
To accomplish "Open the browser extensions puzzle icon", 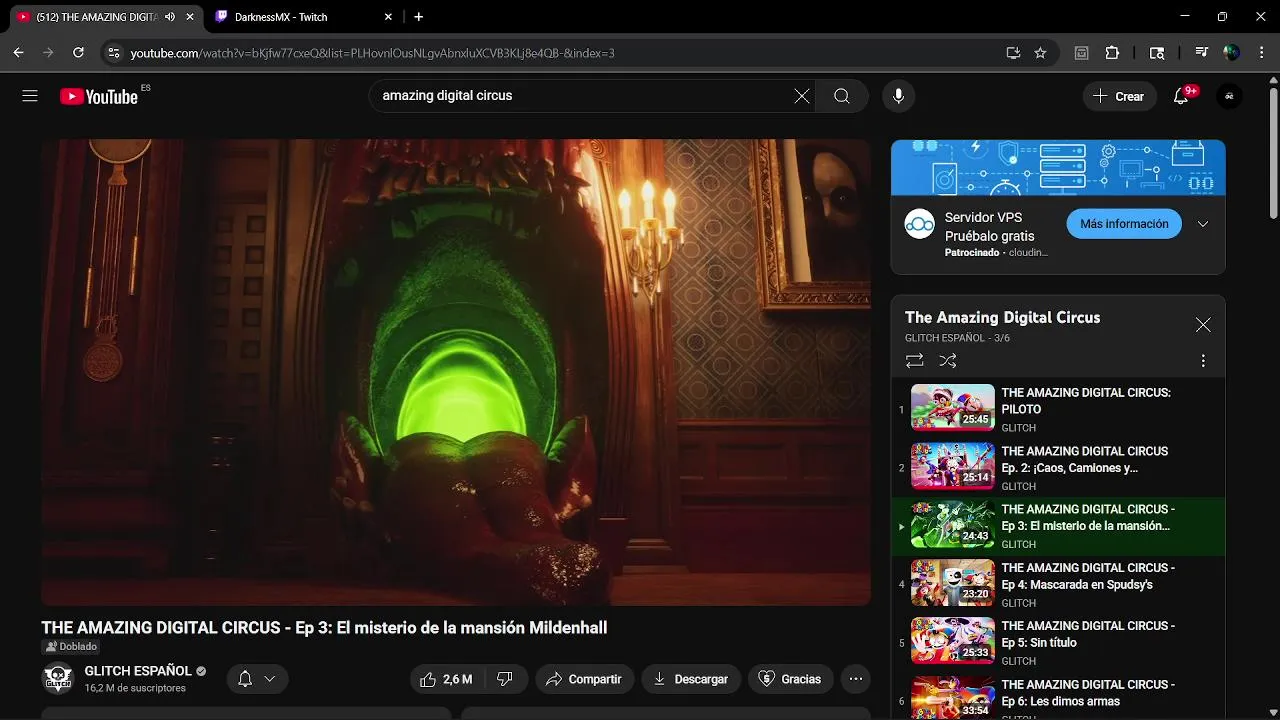I will click(1112, 53).
